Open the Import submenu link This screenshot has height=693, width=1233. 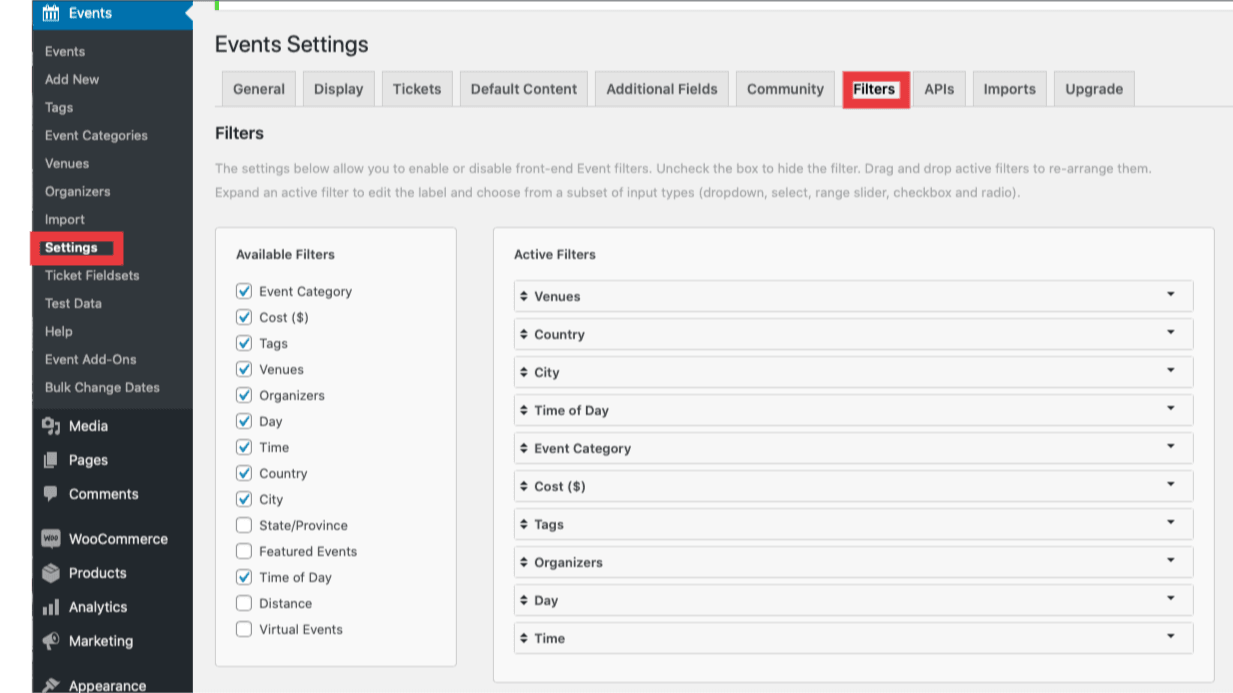65,219
